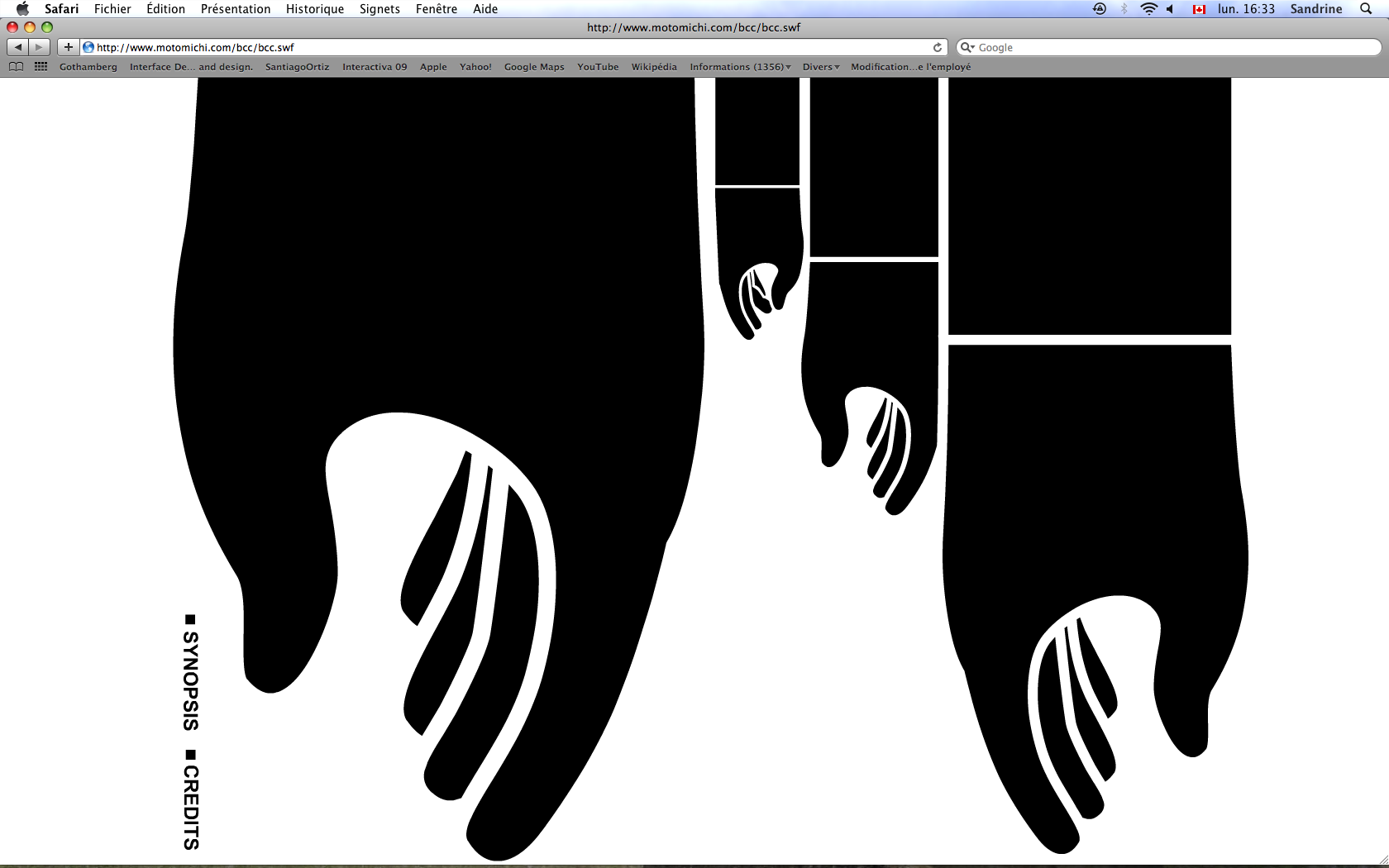Click the volume speaker icon
Image resolution: width=1389 pixels, height=868 pixels.
(1171, 9)
